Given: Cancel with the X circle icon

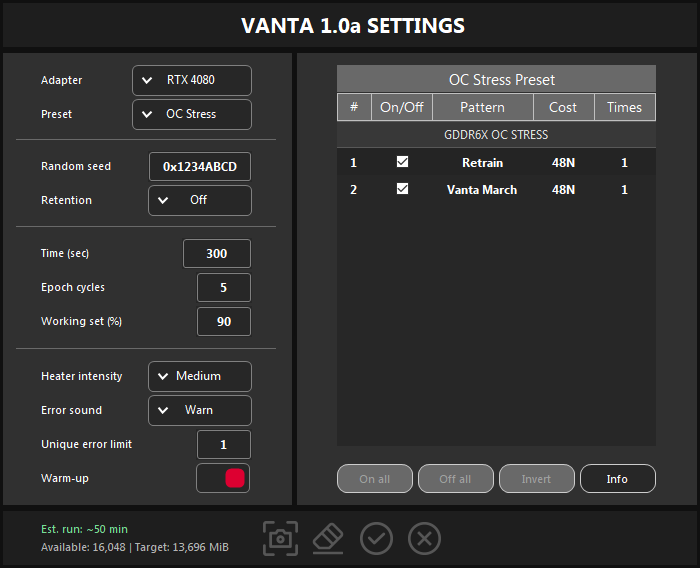Looking at the screenshot, I should (424, 539).
